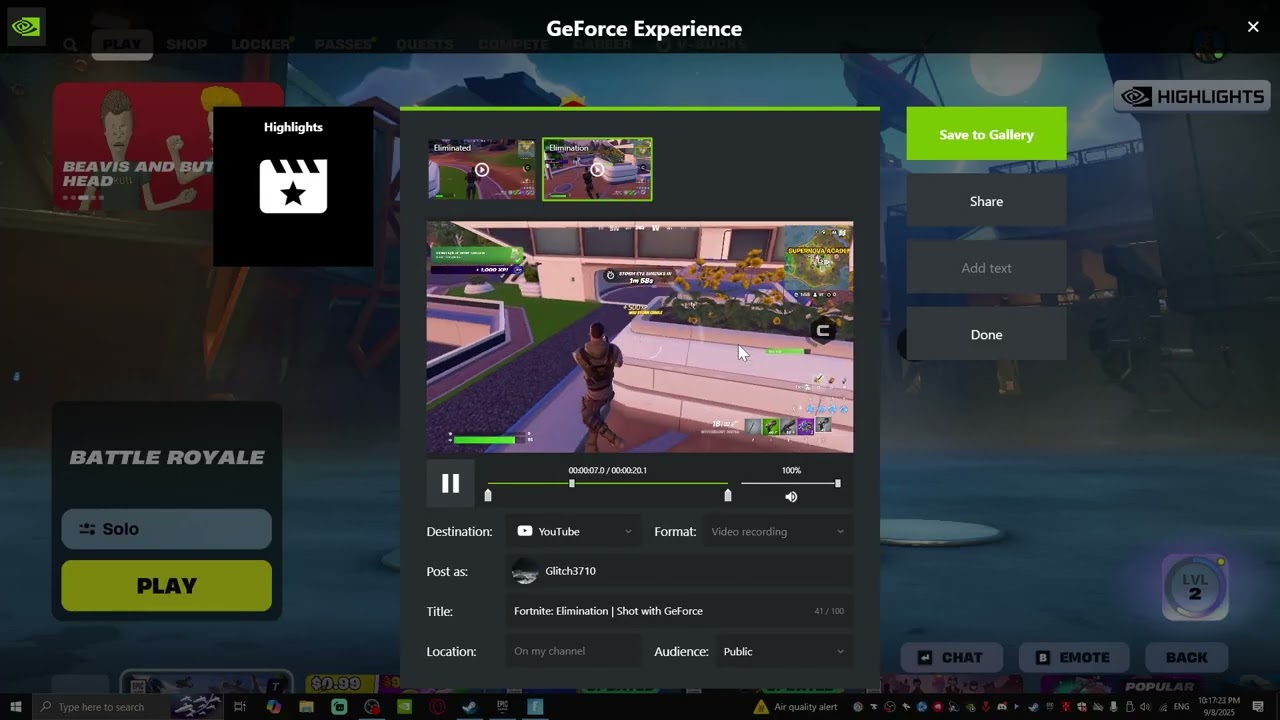This screenshot has width=1280, height=720.
Task: Open the Format Video recording dropdown
Action: [777, 531]
